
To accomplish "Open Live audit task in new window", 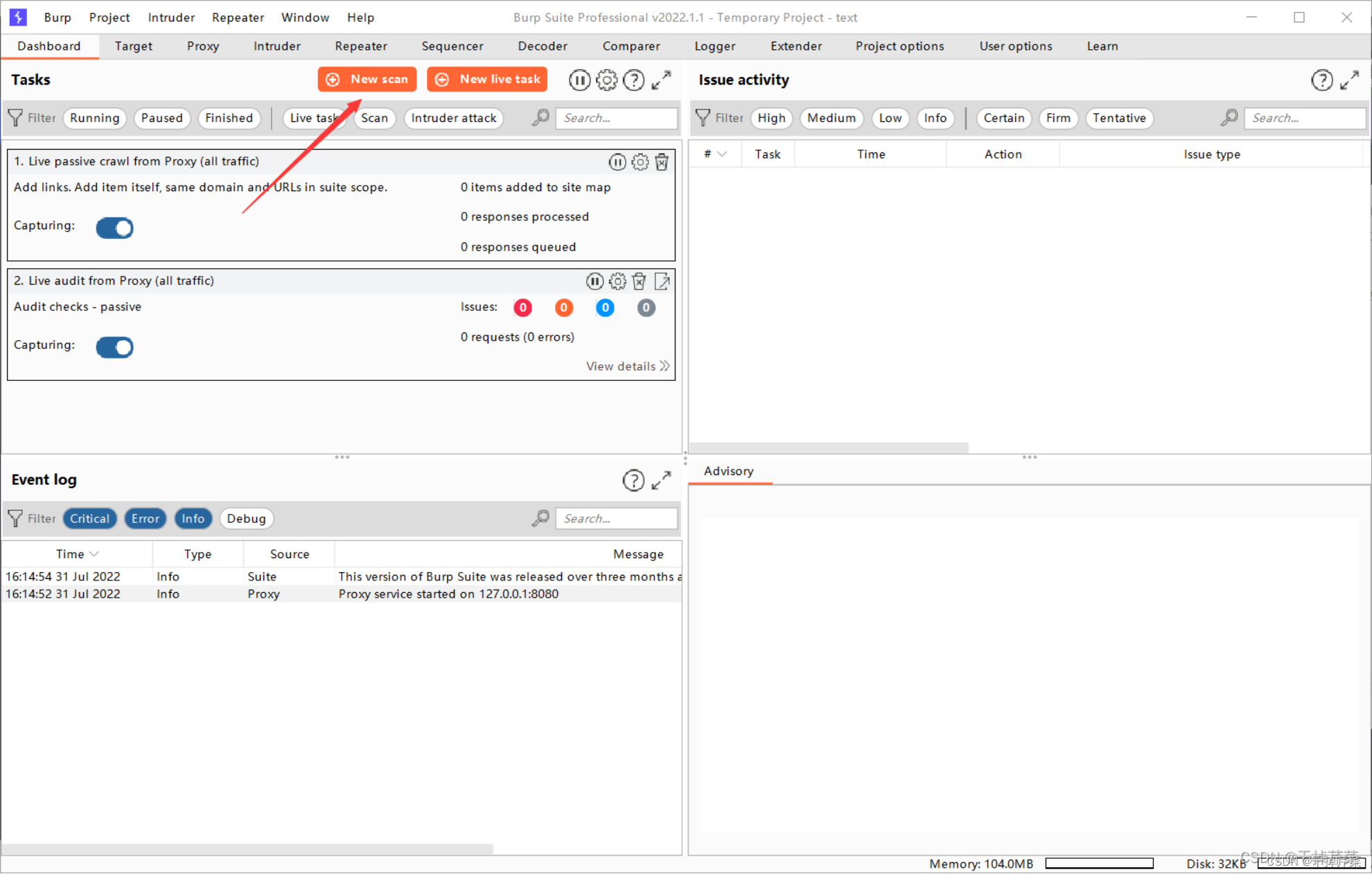I will pyautogui.click(x=662, y=281).
